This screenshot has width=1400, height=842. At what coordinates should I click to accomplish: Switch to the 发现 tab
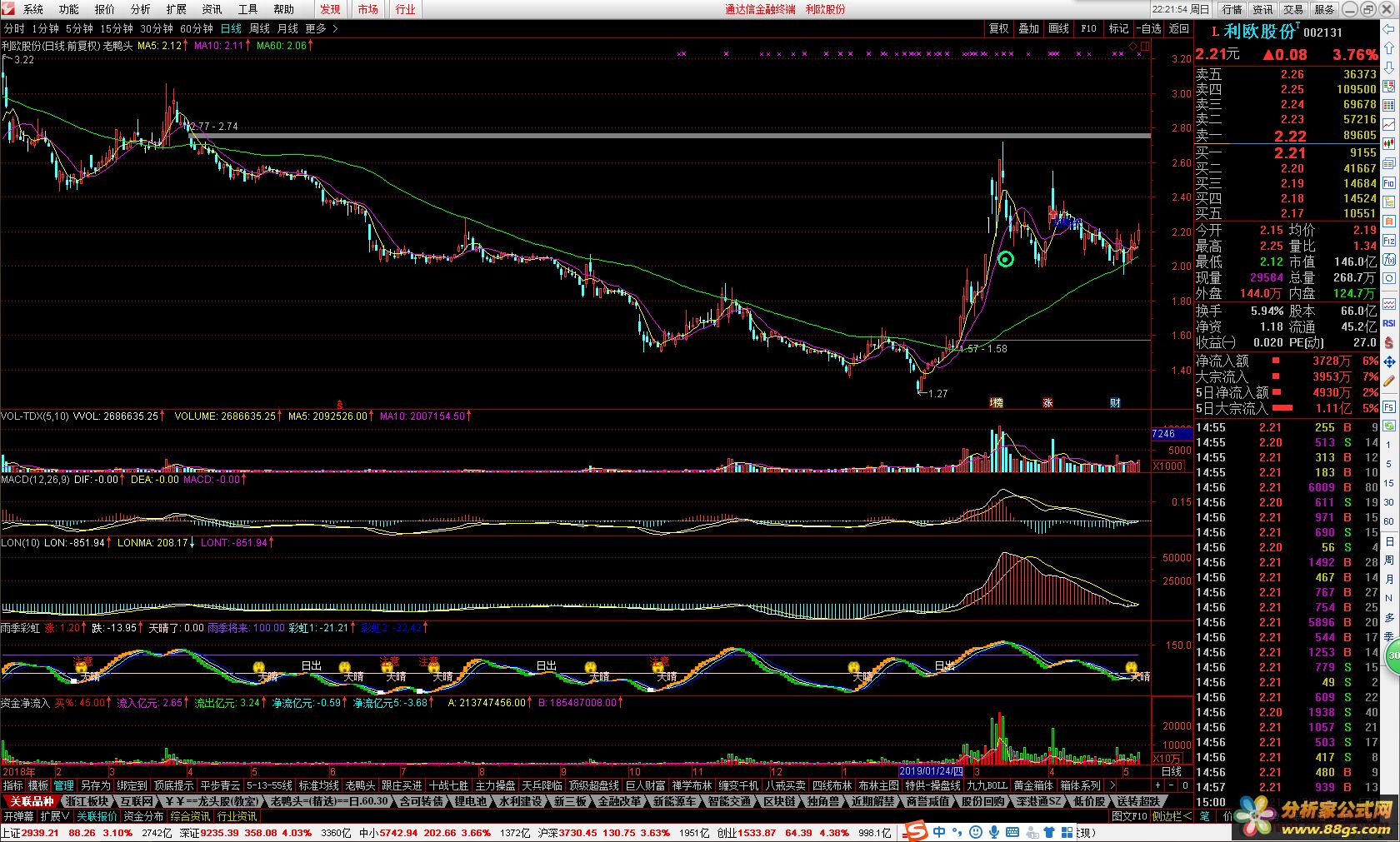click(330, 9)
